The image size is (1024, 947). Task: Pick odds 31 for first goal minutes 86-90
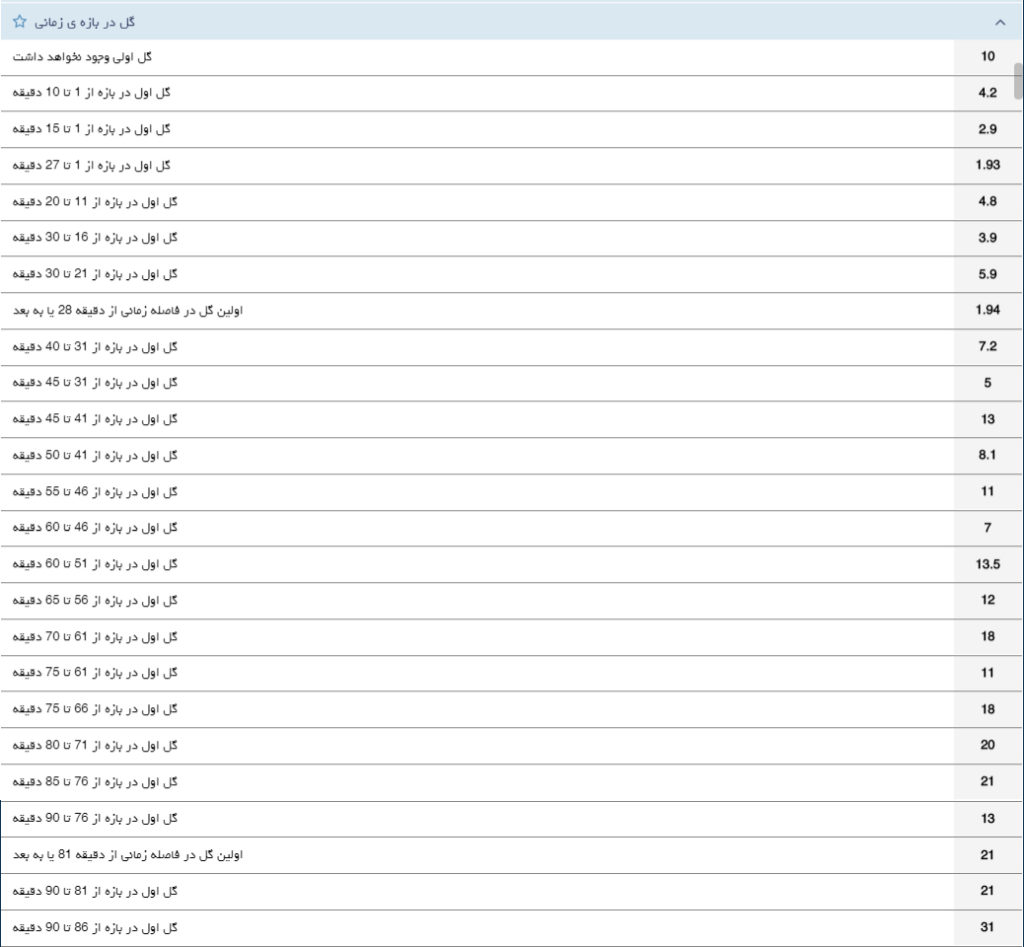(x=987, y=927)
